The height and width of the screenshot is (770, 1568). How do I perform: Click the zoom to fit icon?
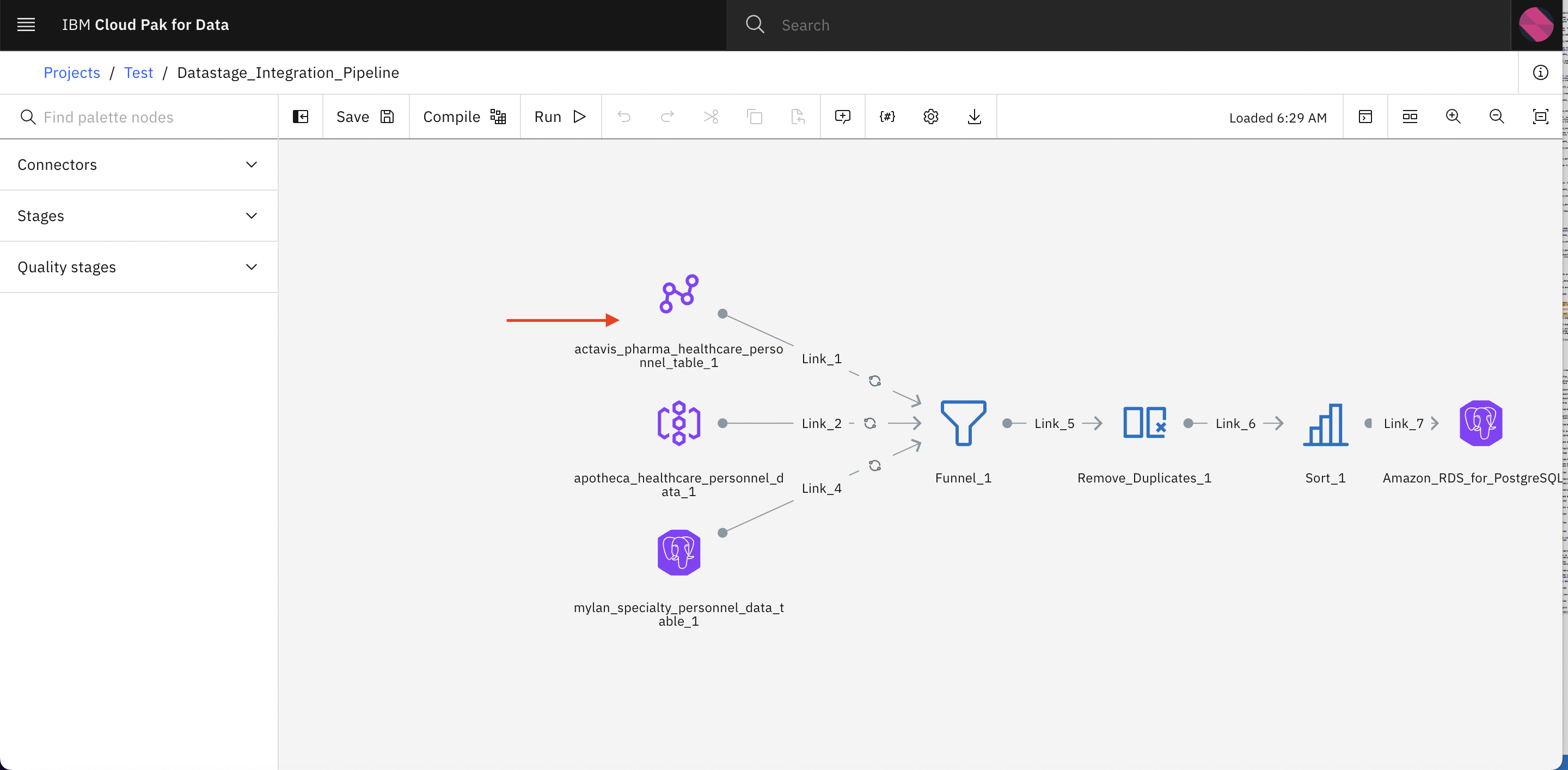click(x=1540, y=117)
